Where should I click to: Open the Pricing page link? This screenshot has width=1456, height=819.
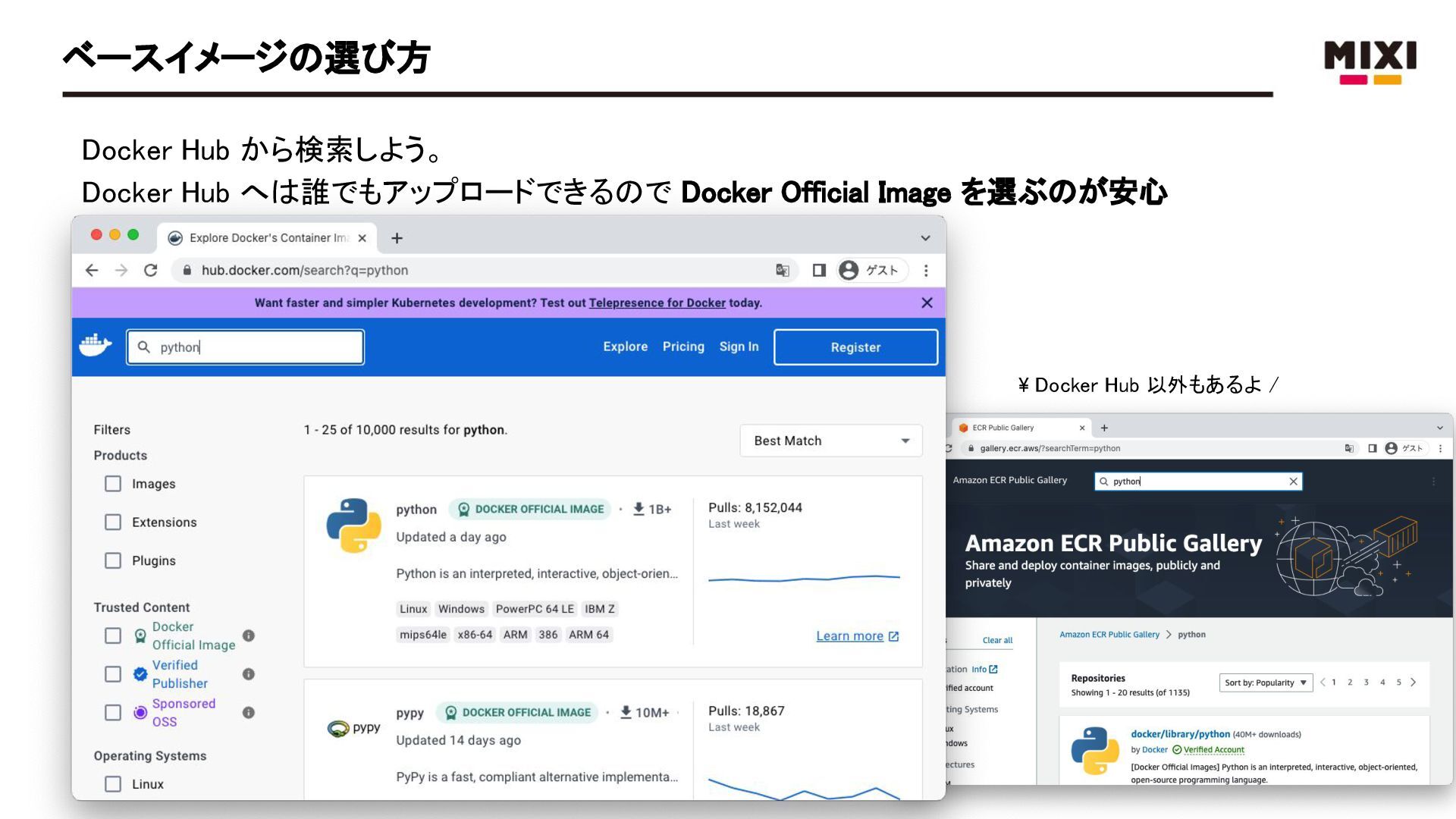pos(683,347)
